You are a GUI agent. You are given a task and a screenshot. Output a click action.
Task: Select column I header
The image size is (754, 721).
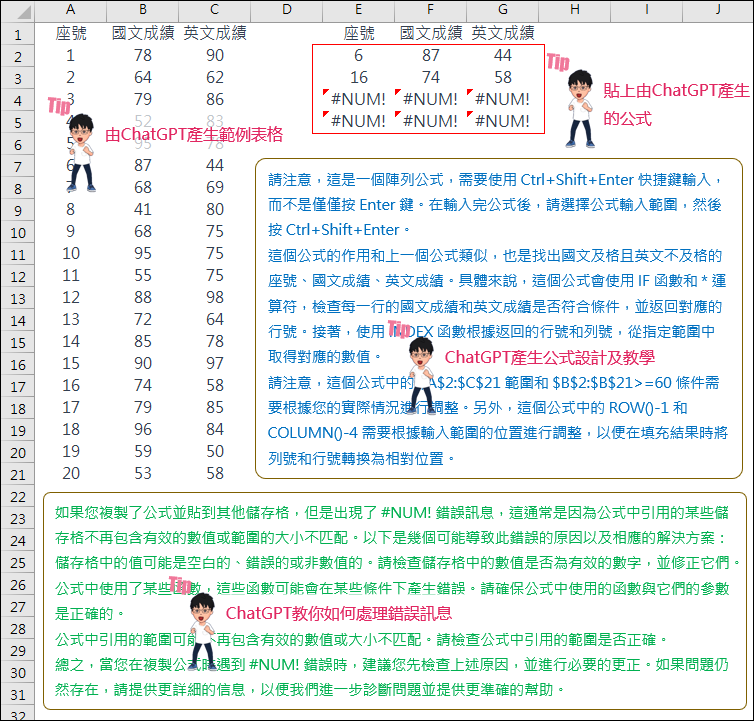click(646, 10)
